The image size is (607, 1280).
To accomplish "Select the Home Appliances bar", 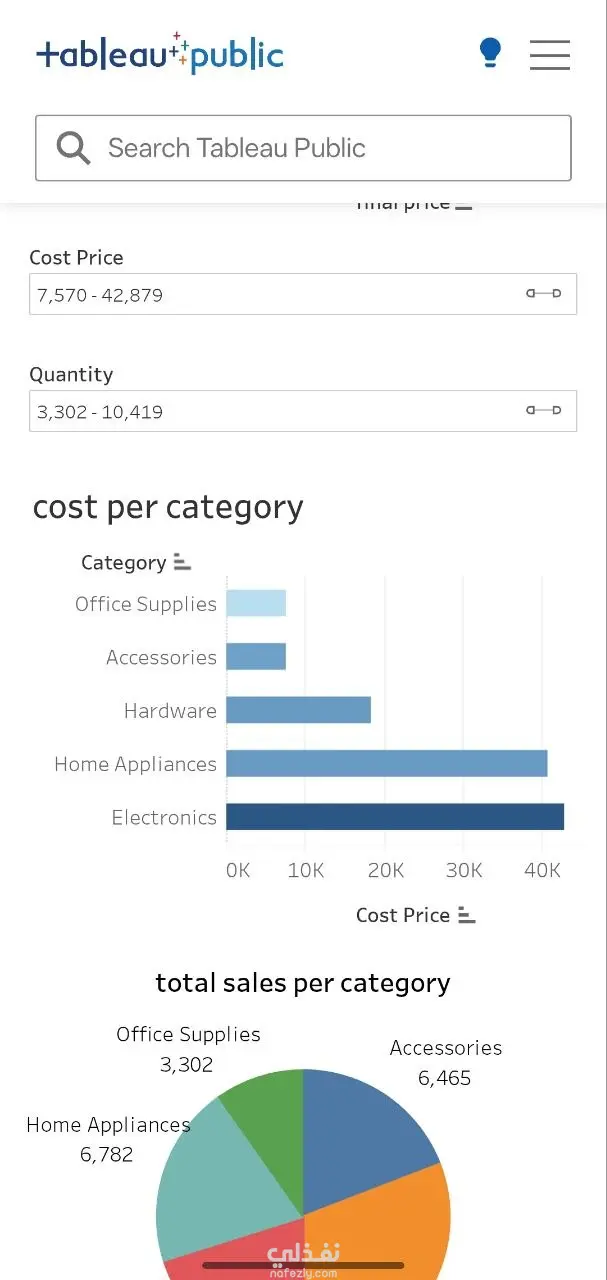I will click(387, 763).
